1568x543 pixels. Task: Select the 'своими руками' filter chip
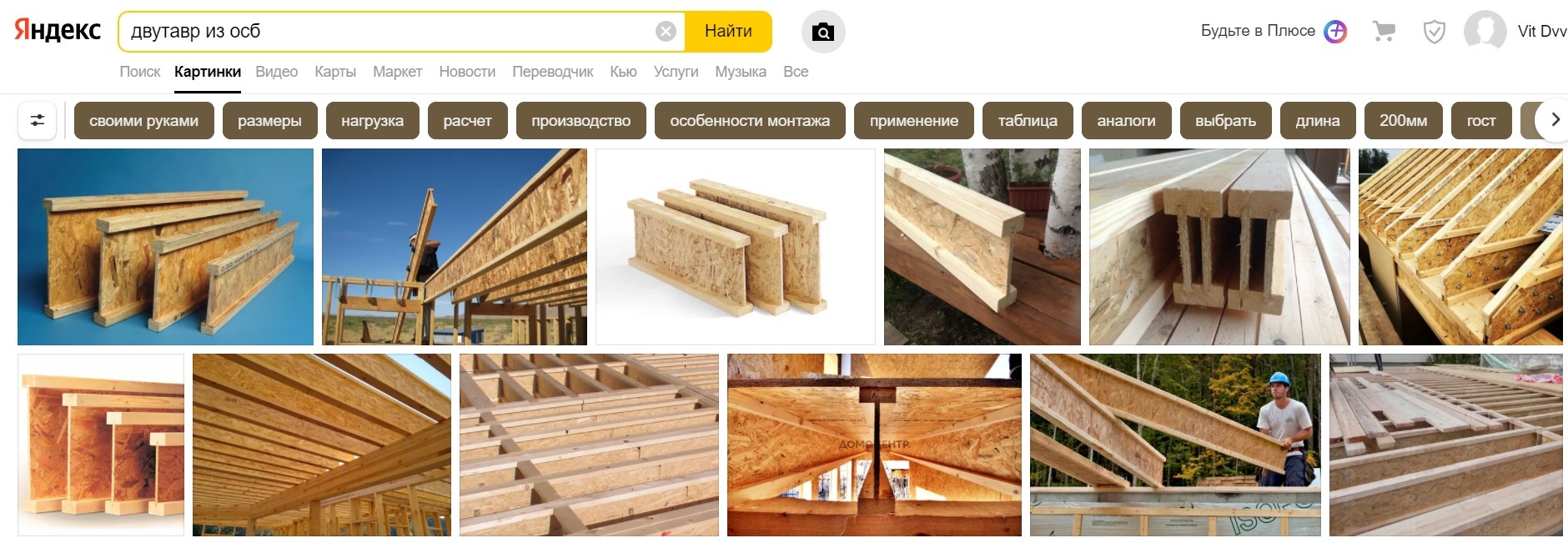143,120
